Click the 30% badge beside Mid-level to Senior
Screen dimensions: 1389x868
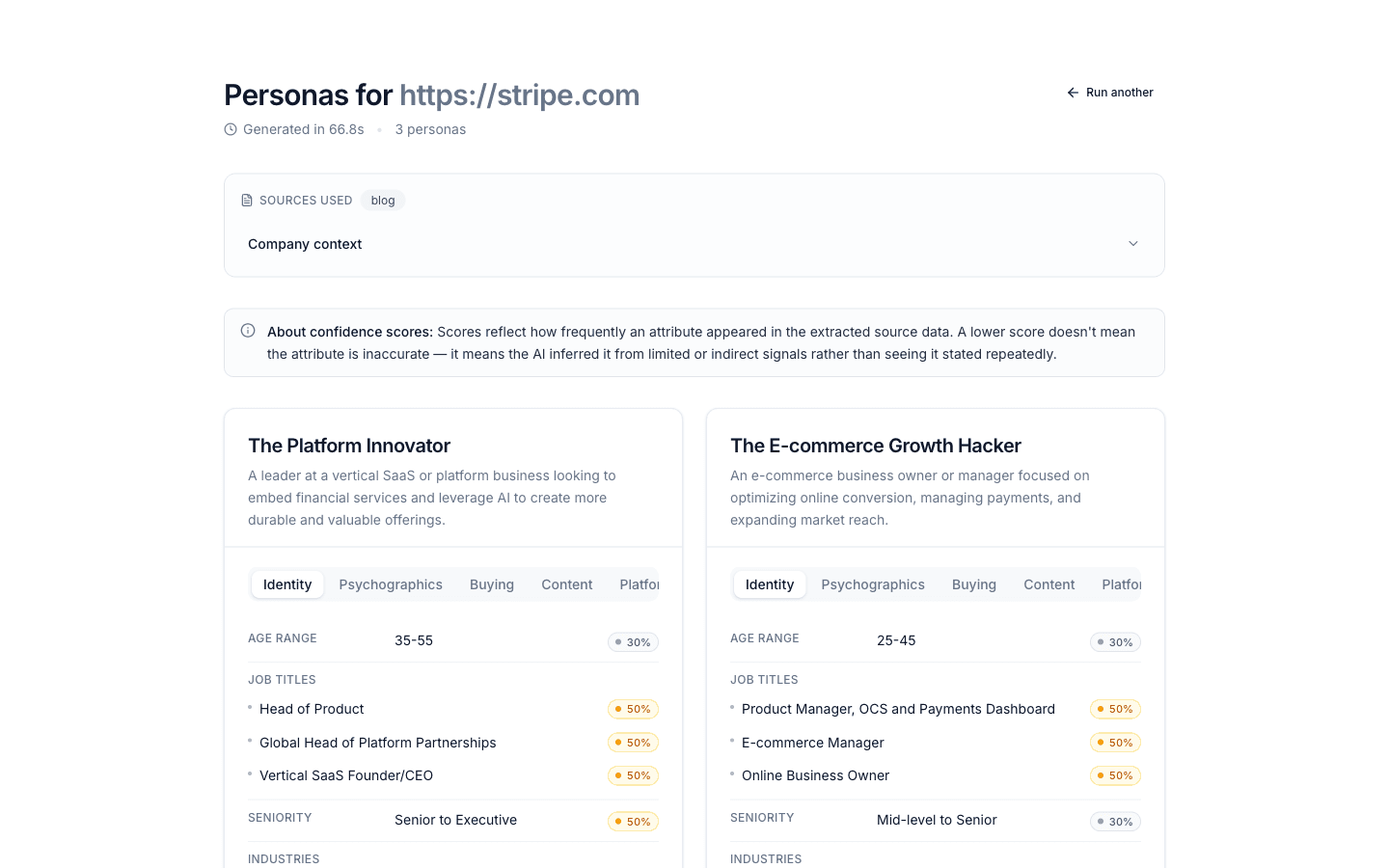[x=1115, y=822]
